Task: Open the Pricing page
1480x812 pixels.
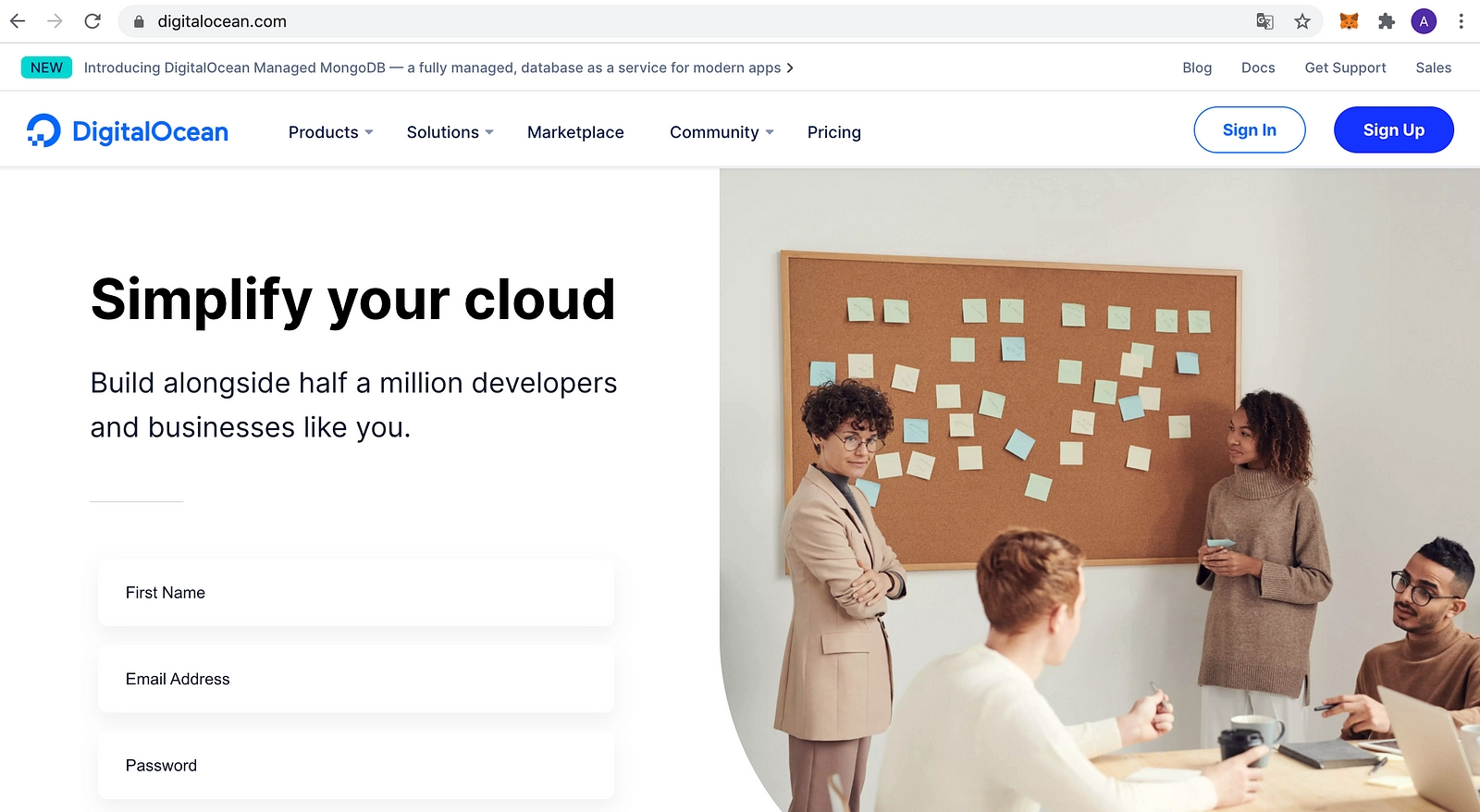Action: tap(833, 132)
